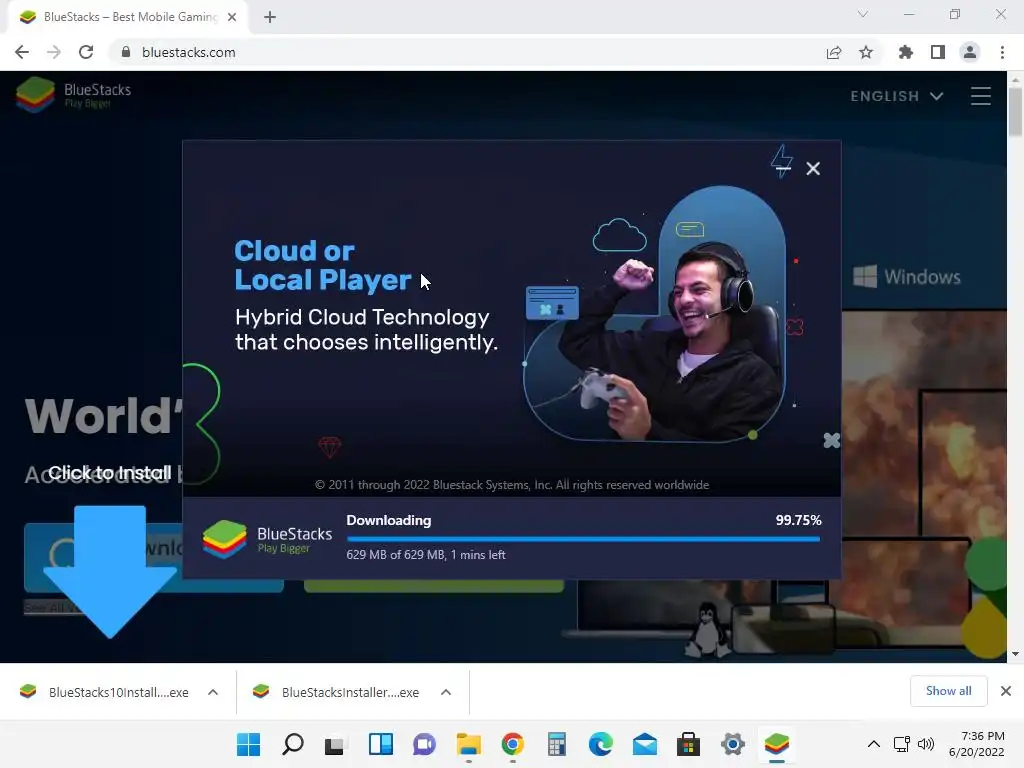Screen dimensions: 1024x768
Task: Open the tab search chevron
Action: (x=863, y=14)
